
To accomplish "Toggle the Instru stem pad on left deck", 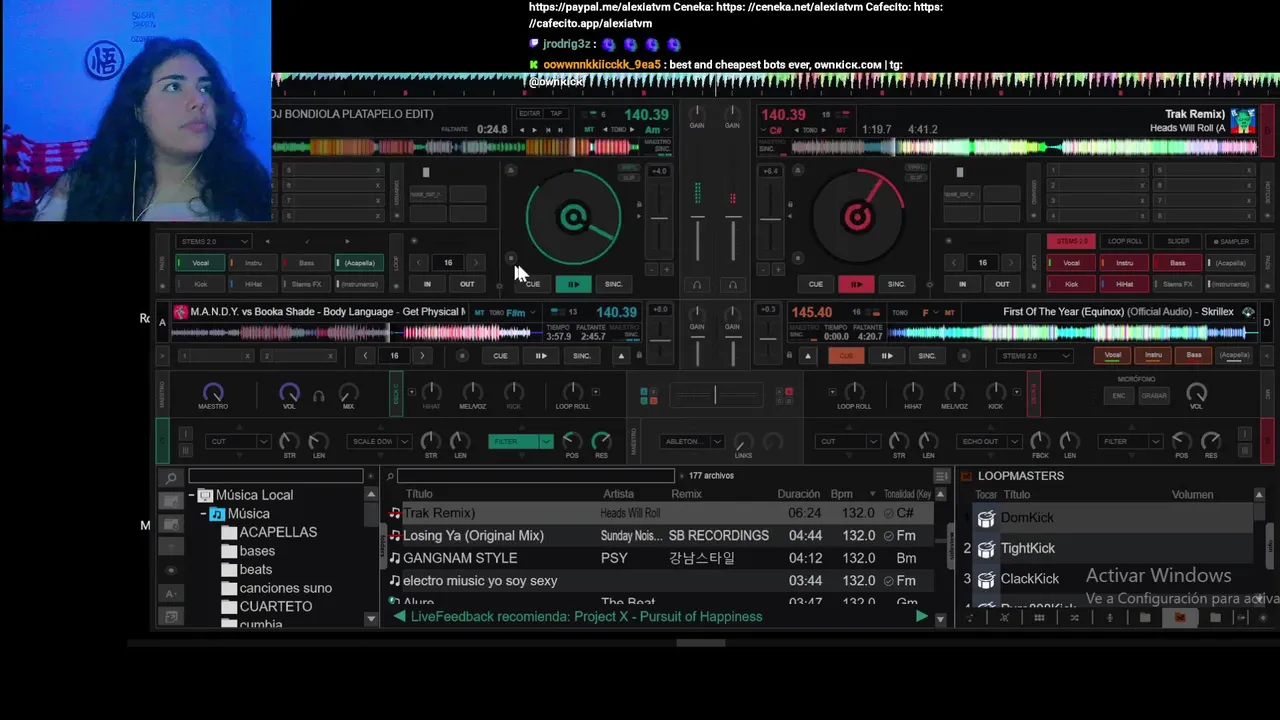I will coord(253,263).
